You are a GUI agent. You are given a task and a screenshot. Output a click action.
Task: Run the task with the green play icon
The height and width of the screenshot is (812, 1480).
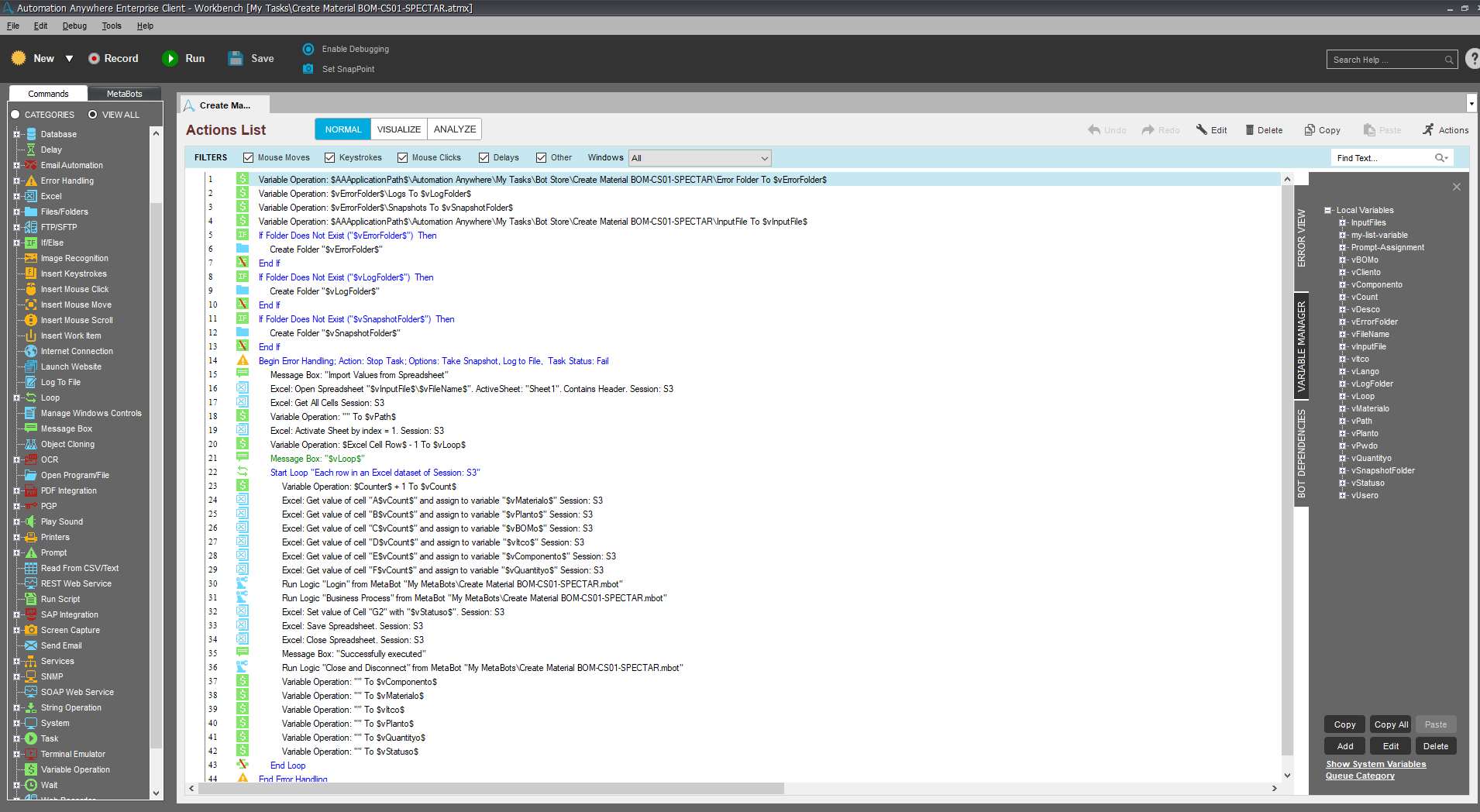pos(170,59)
